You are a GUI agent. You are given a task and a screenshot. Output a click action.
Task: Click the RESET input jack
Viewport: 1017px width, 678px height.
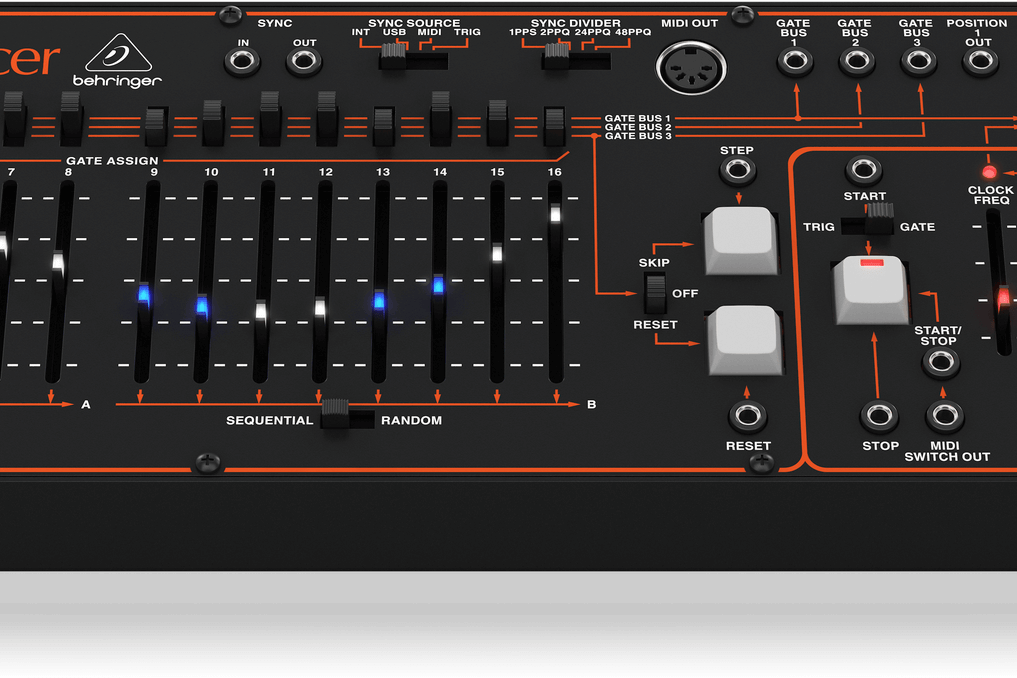748,416
